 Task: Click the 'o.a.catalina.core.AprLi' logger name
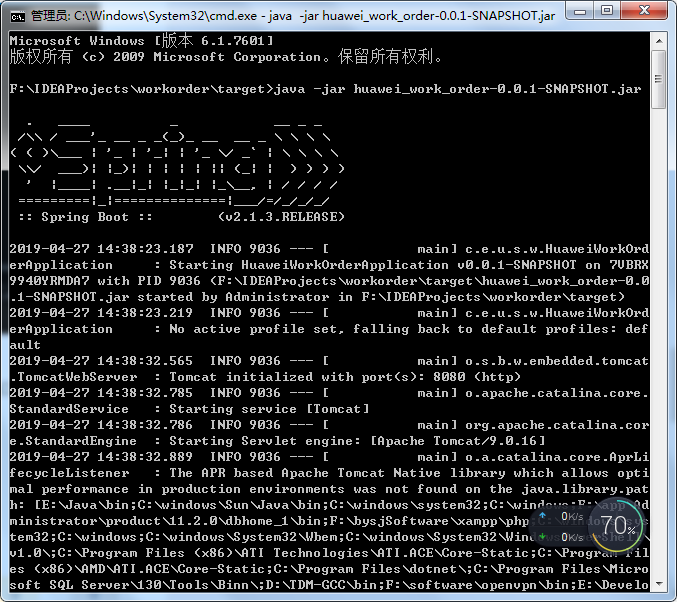coord(557,457)
